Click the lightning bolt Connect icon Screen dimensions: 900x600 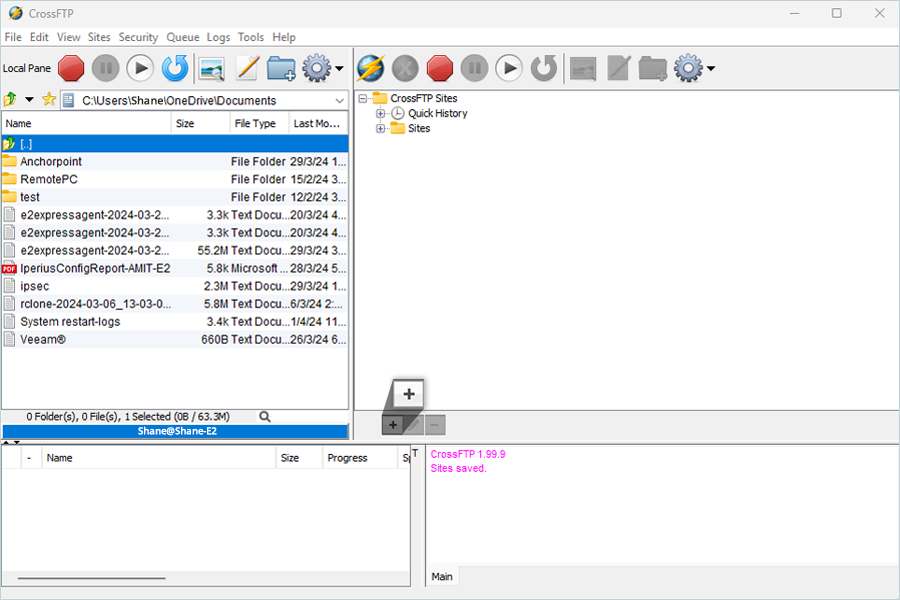[x=371, y=68]
